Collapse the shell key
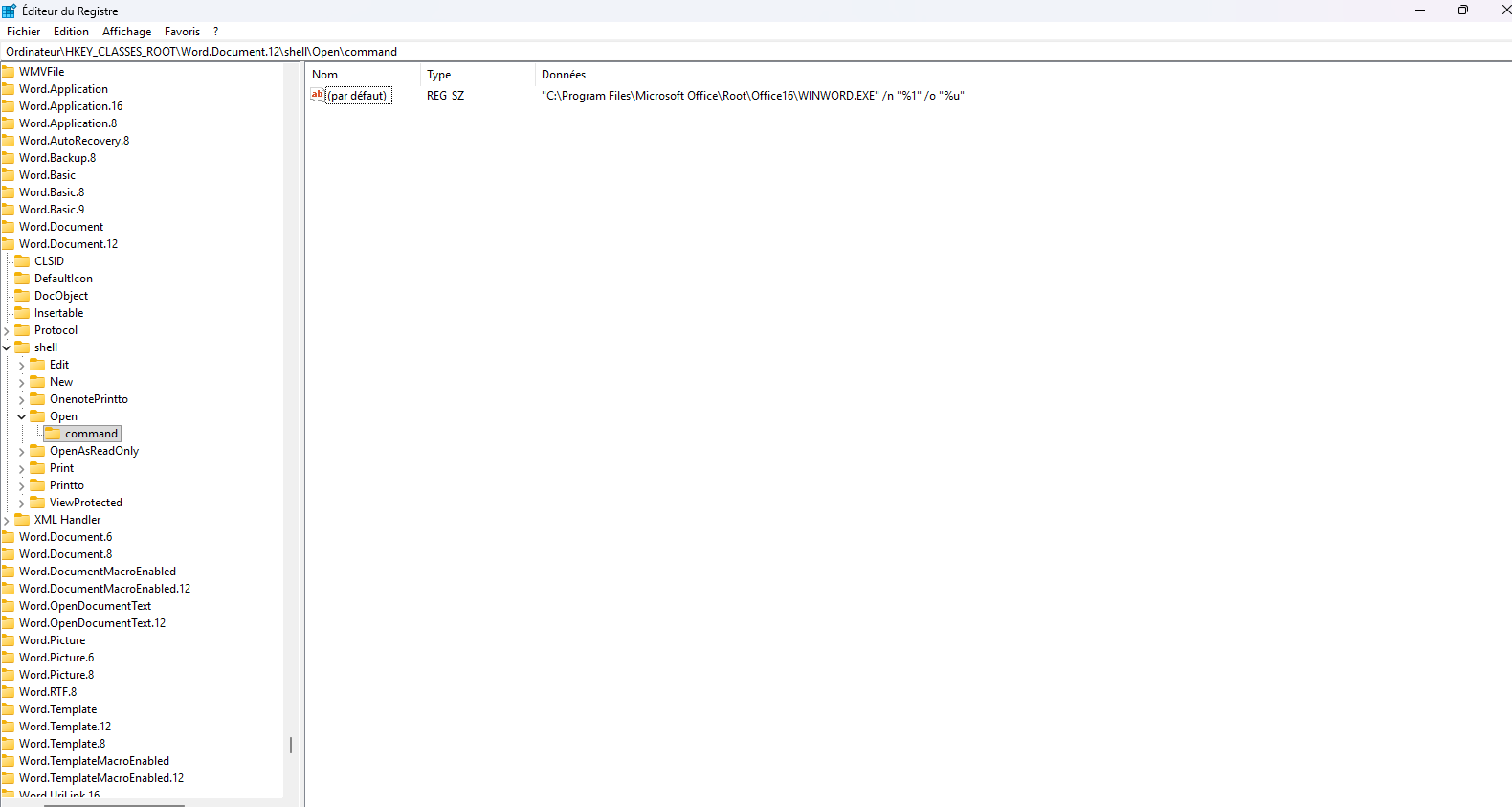This screenshot has height=807, width=1512. click(x=7, y=347)
